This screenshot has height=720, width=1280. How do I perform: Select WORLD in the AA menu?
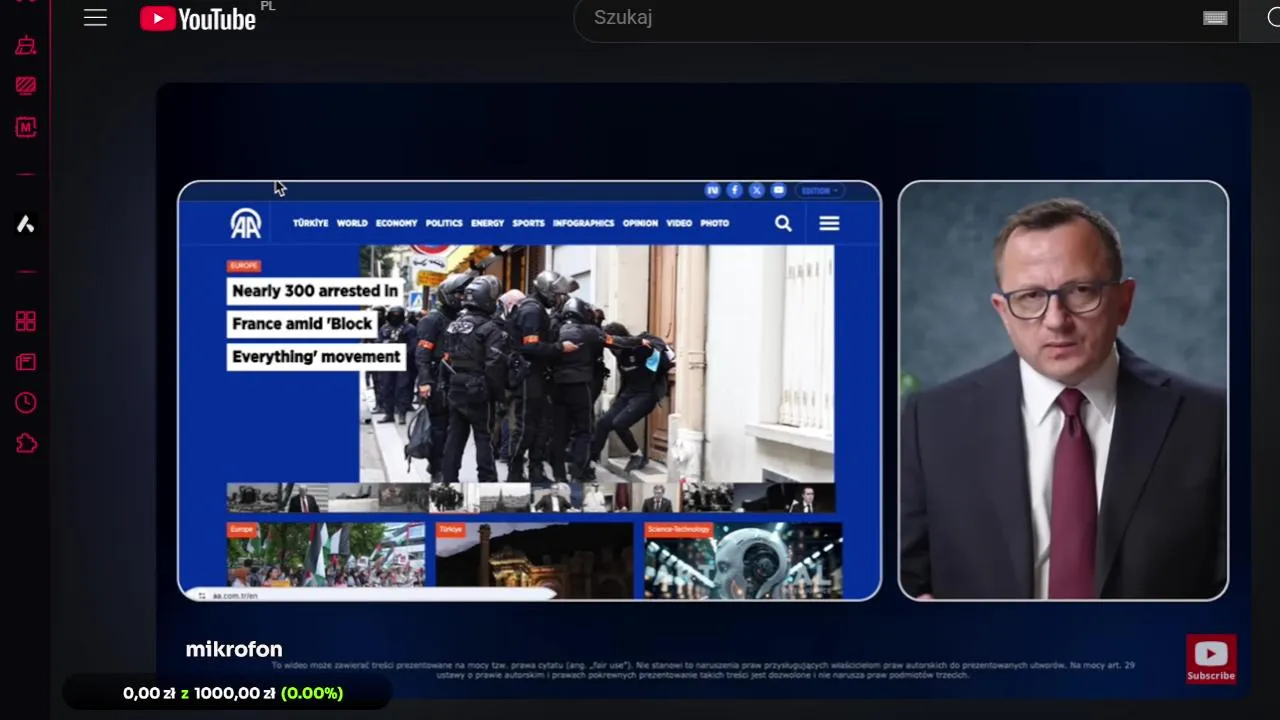coord(352,223)
